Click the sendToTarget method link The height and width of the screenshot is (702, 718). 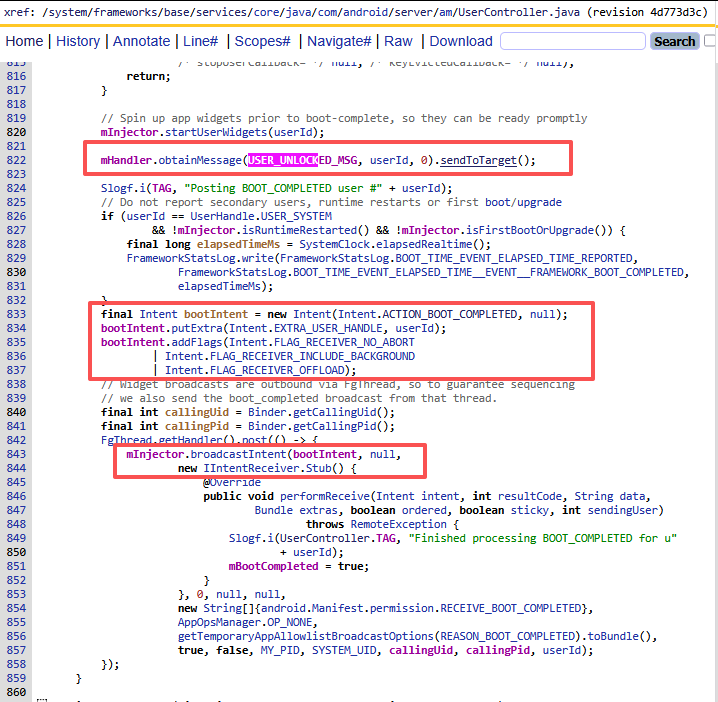479,160
